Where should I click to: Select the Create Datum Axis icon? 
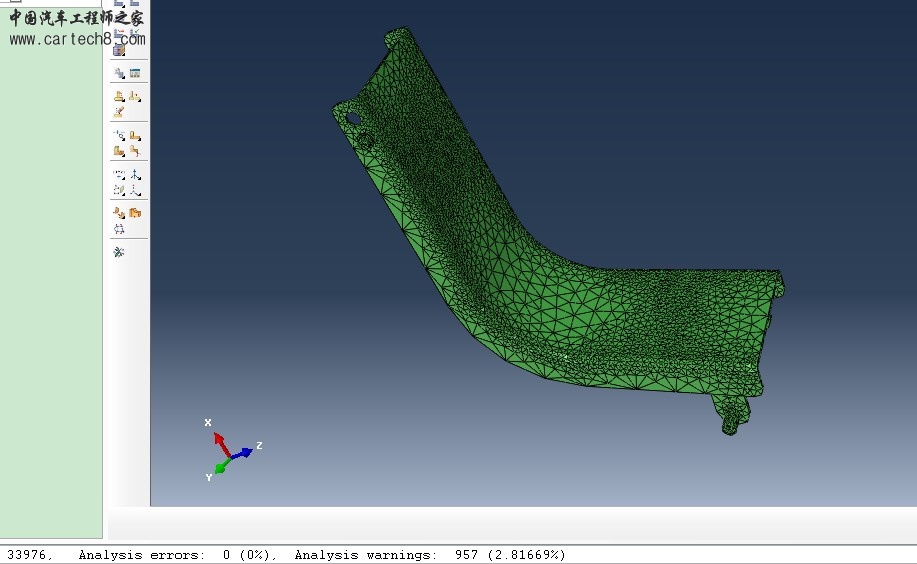click(x=135, y=174)
